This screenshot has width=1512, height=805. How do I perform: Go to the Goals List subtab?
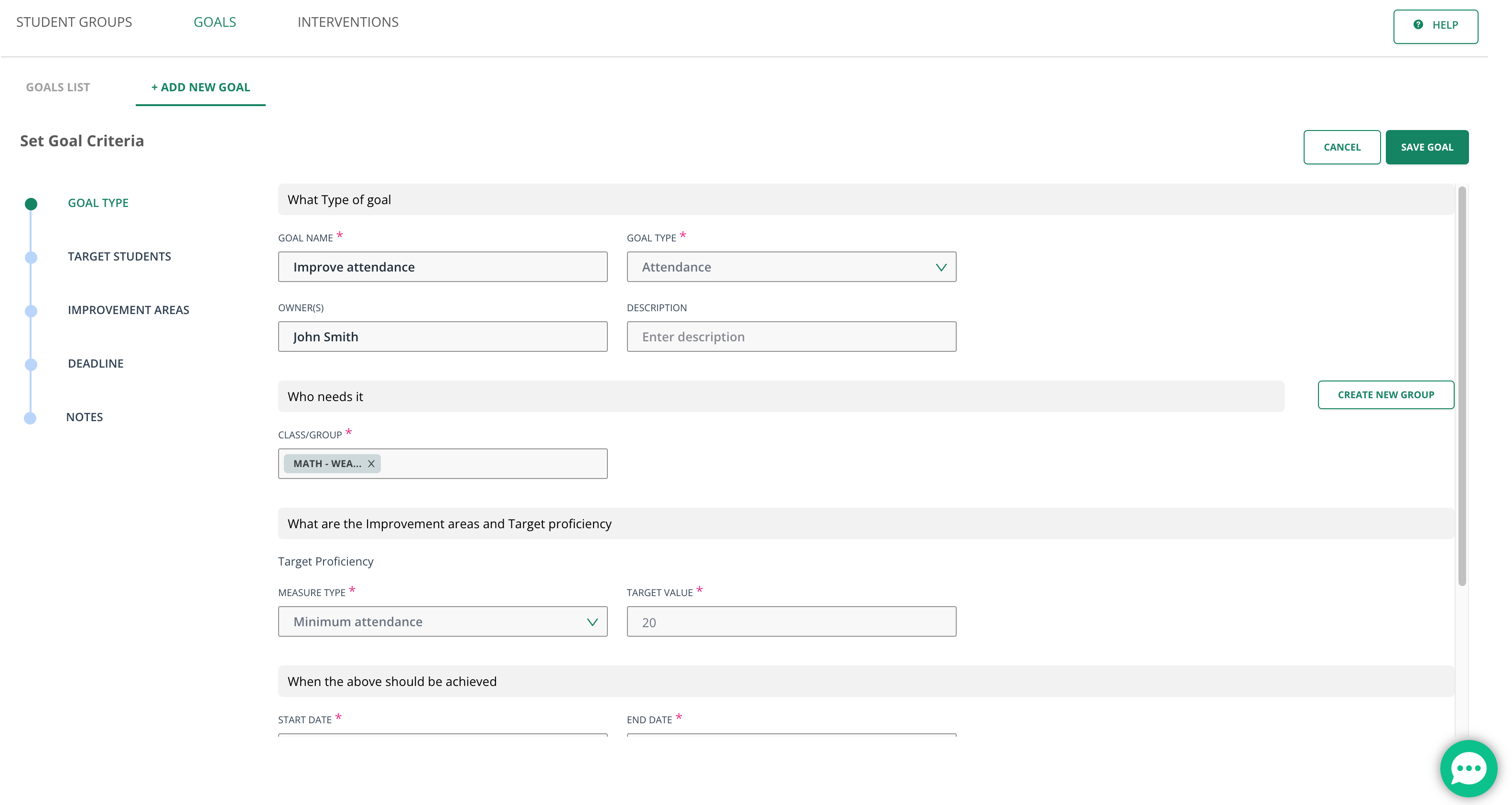(57, 87)
